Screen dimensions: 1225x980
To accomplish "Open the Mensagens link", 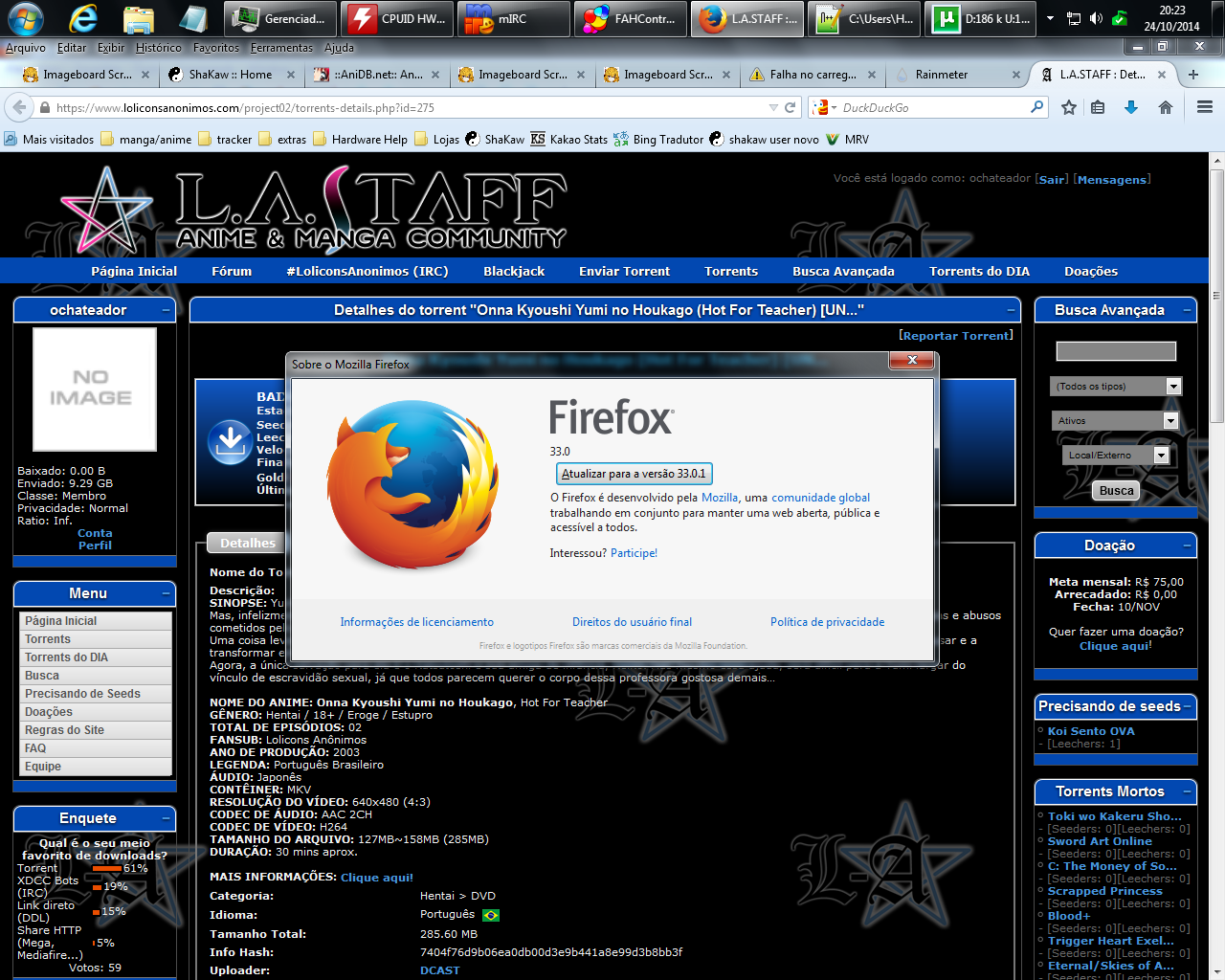I will (x=1111, y=179).
